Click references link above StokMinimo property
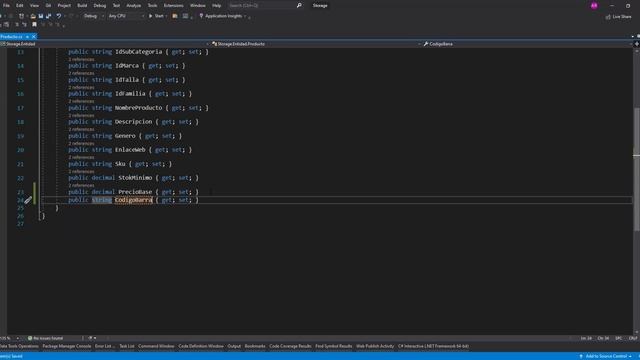 coord(81,171)
